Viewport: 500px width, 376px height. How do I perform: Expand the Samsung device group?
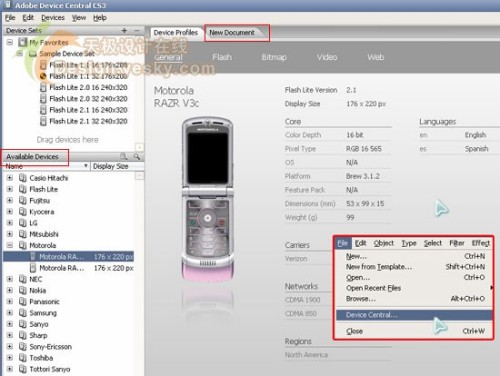(x=10, y=313)
